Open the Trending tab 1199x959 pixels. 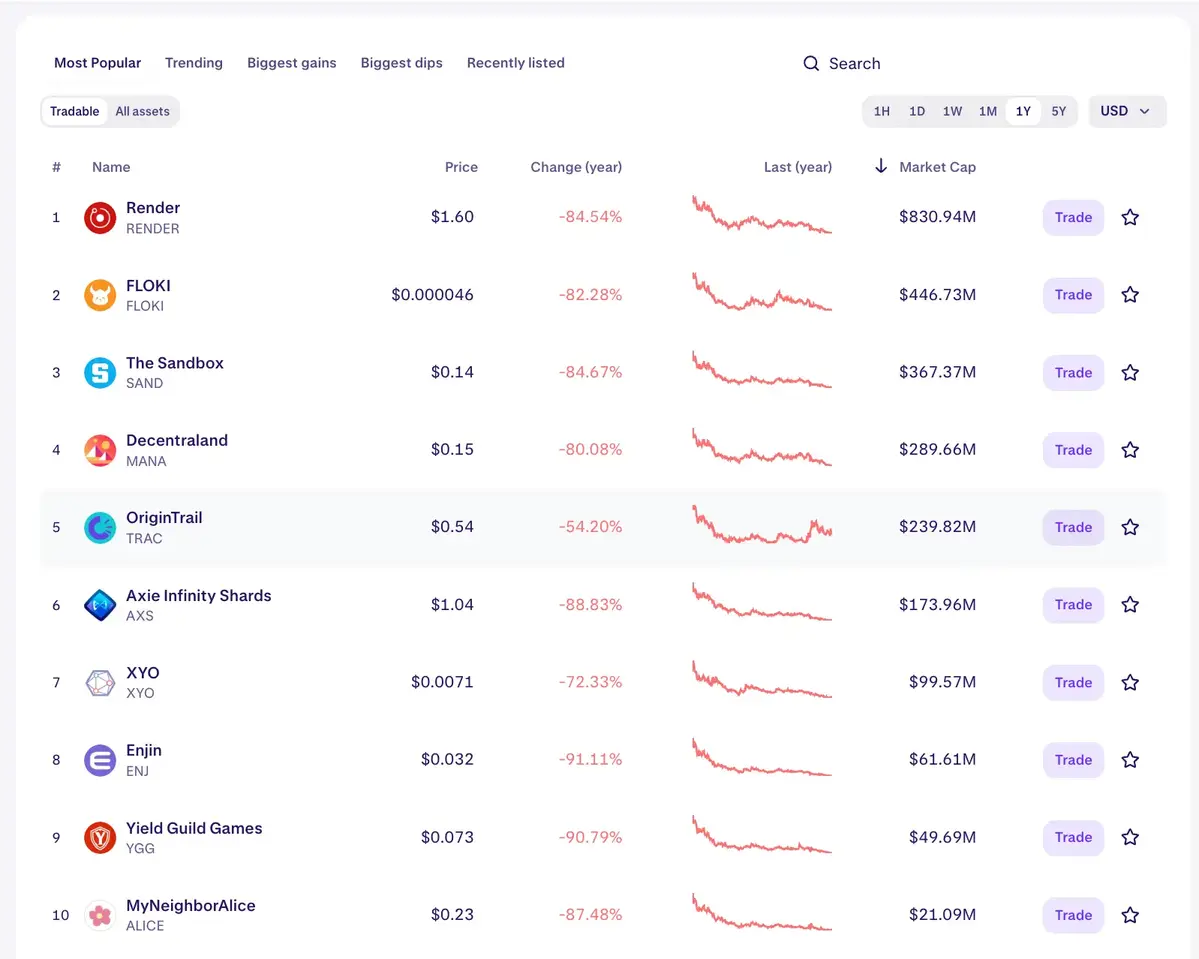[193, 63]
